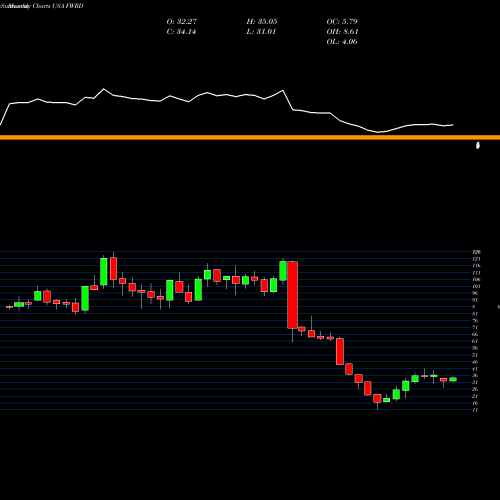This screenshot has height=500, width=500.
Task: Click the 31 price axis label
Action: click(x=475, y=382)
